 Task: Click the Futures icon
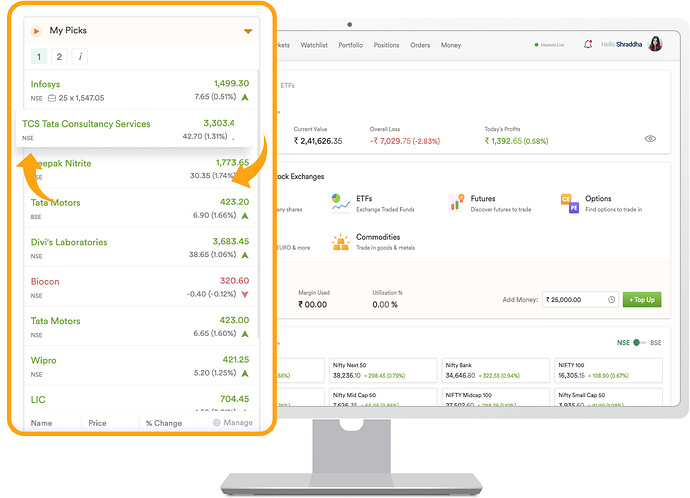click(456, 203)
